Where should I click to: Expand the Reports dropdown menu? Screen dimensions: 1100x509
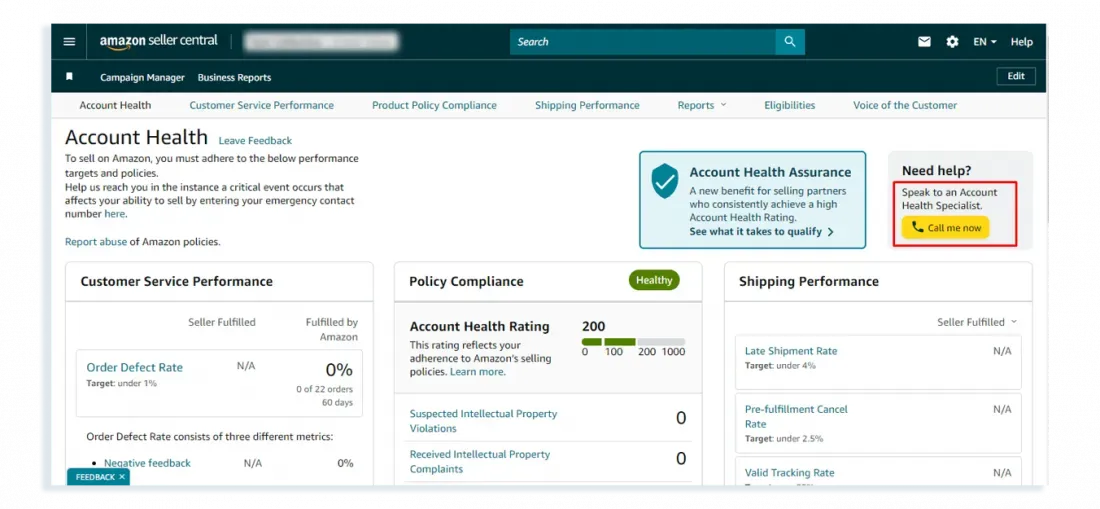click(x=701, y=105)
